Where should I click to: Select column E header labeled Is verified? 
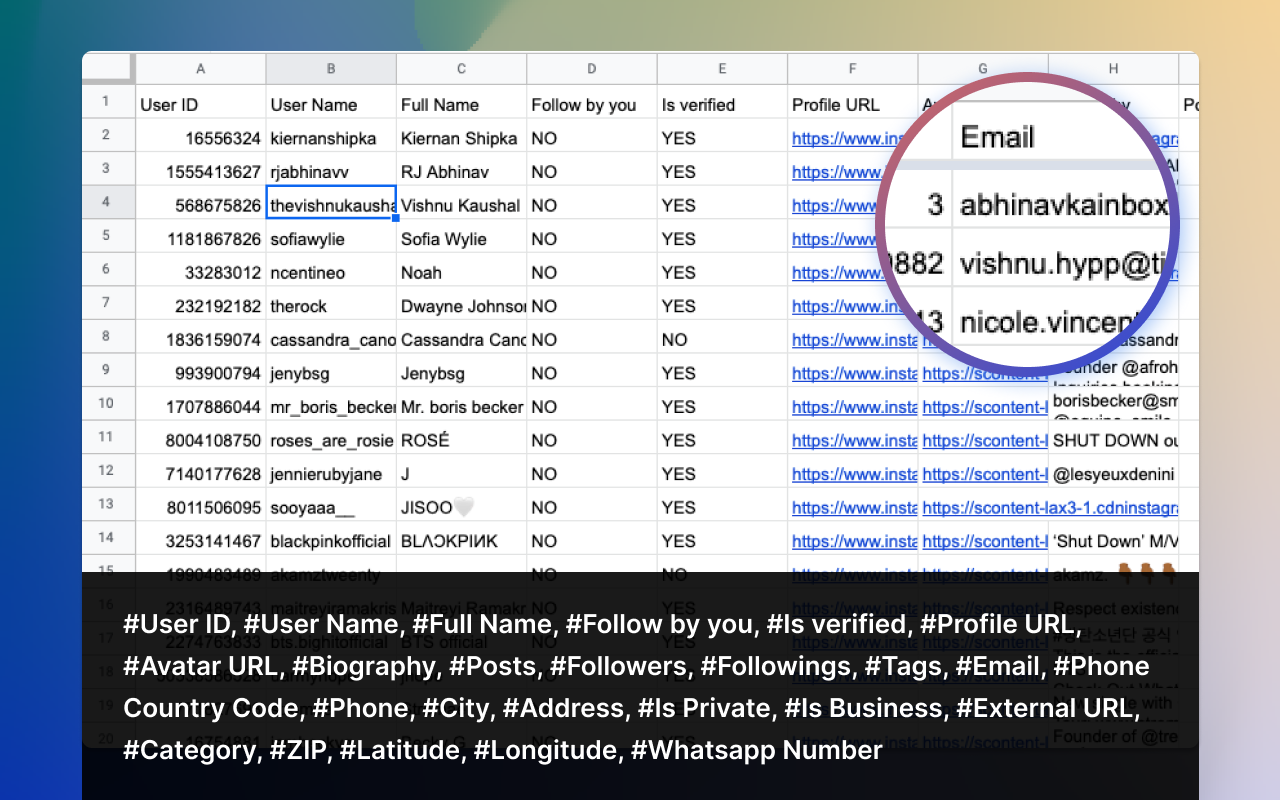(x=722, y=68)
